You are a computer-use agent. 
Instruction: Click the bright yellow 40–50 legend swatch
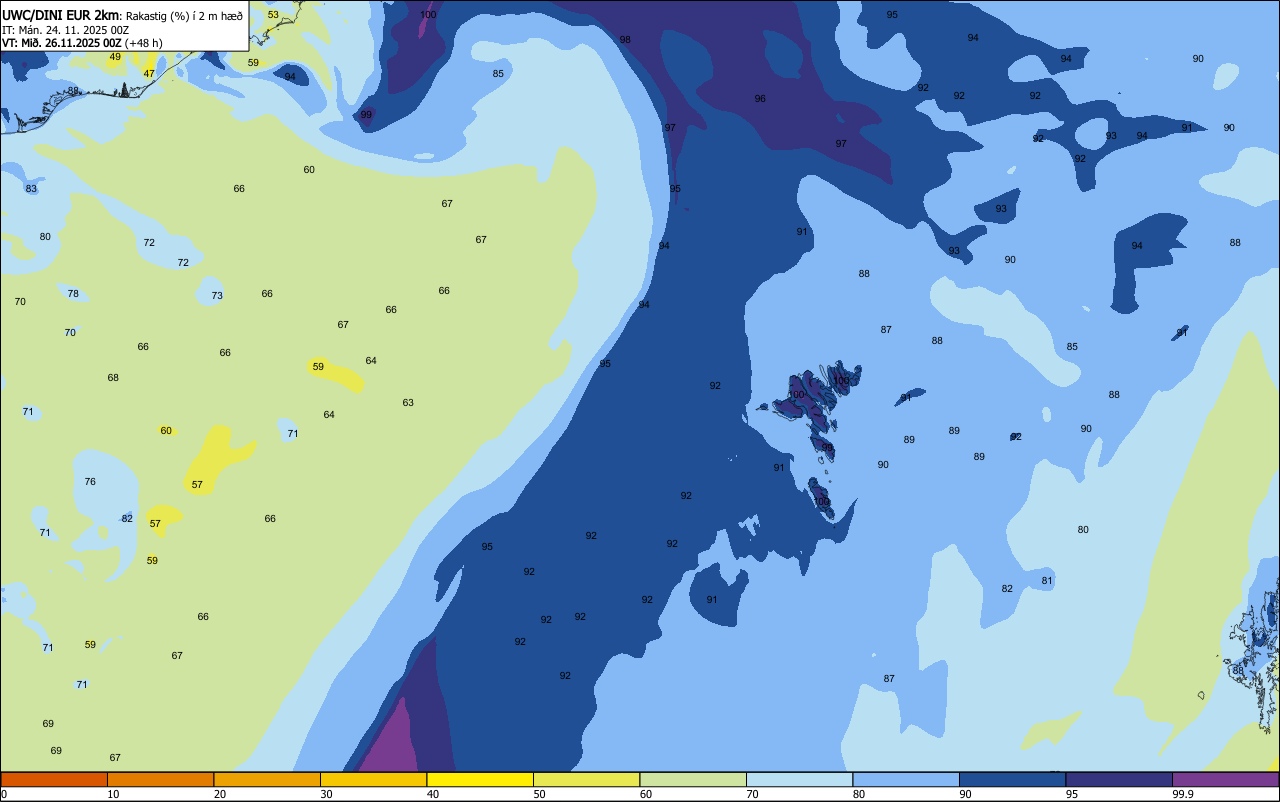(x=480, y=779)
